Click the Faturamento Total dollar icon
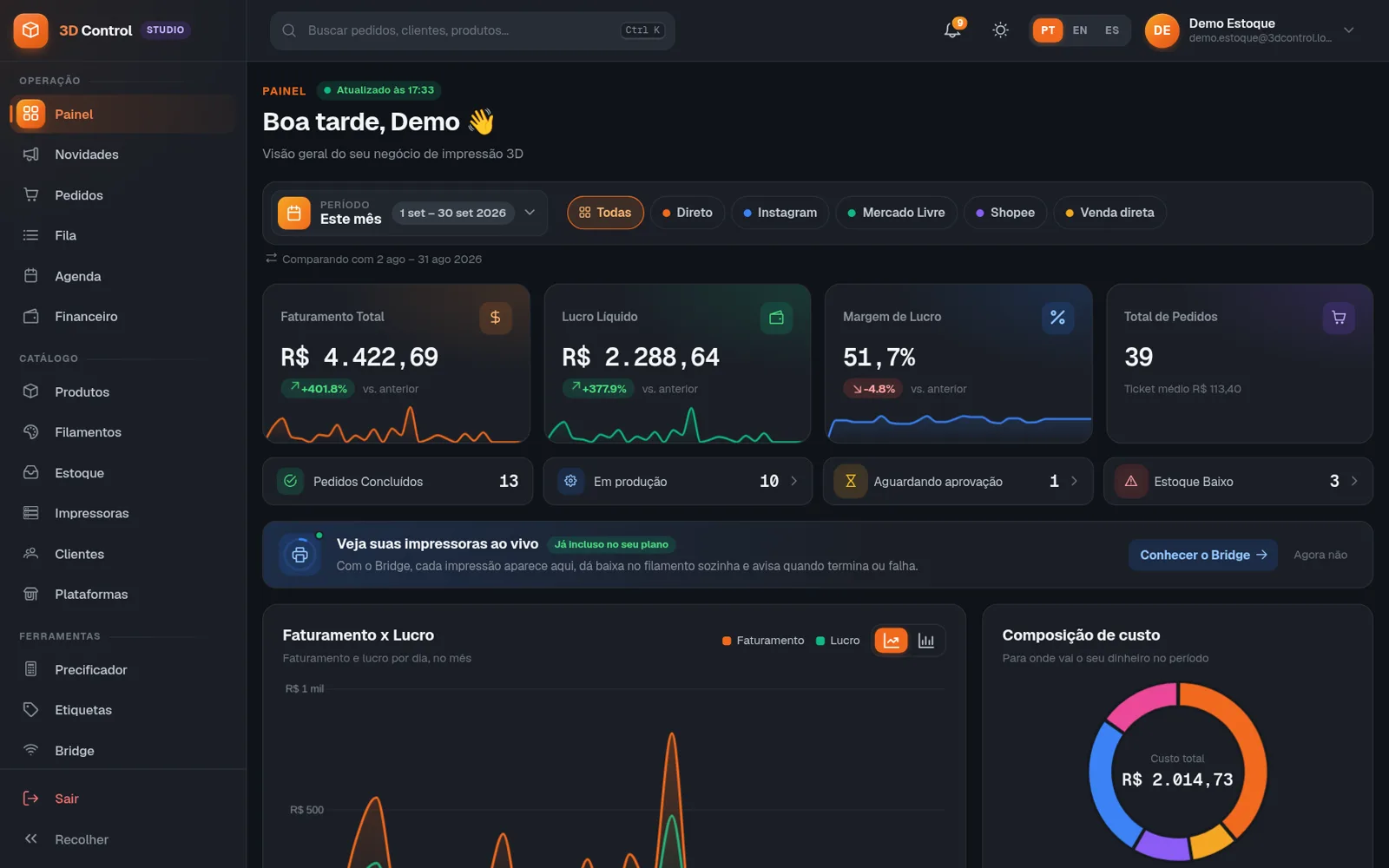The height and width of the screenshot is (868, 1389). click(x=495, y=318)
